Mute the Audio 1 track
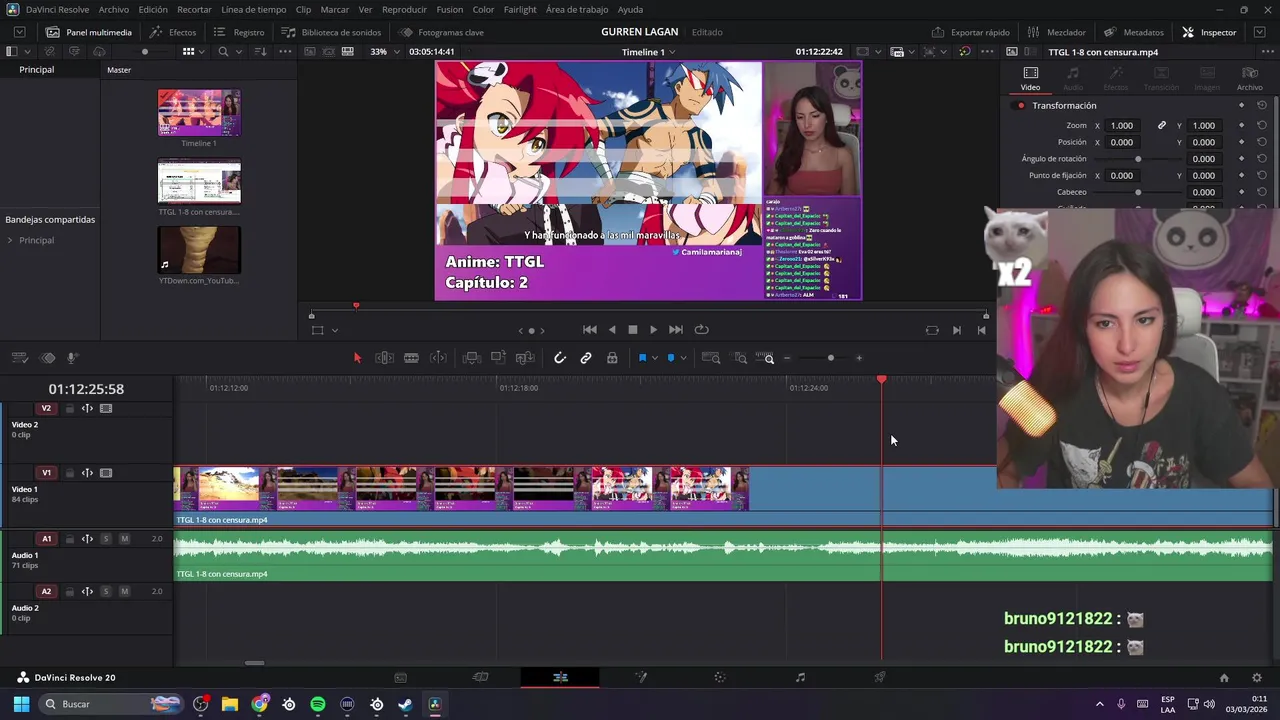 [124, 539]
